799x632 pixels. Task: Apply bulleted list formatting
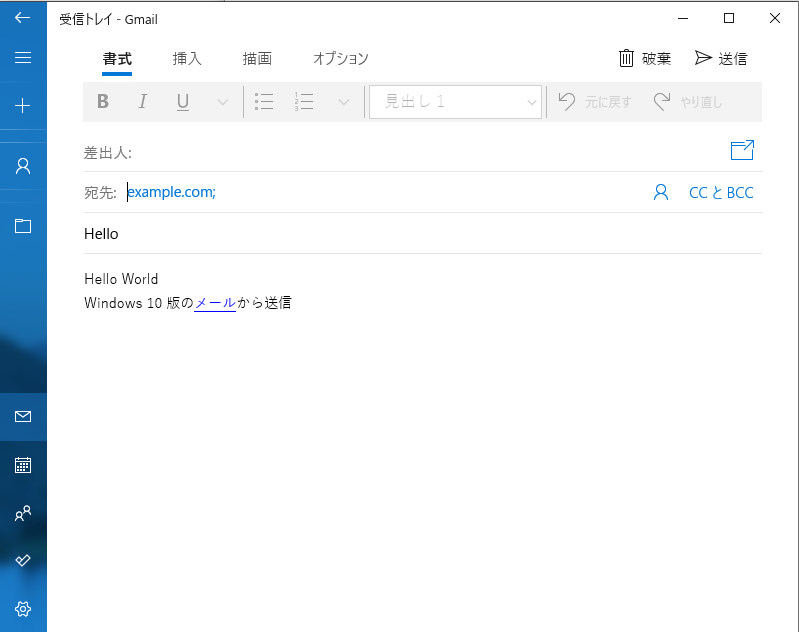(x=263, y=102)
